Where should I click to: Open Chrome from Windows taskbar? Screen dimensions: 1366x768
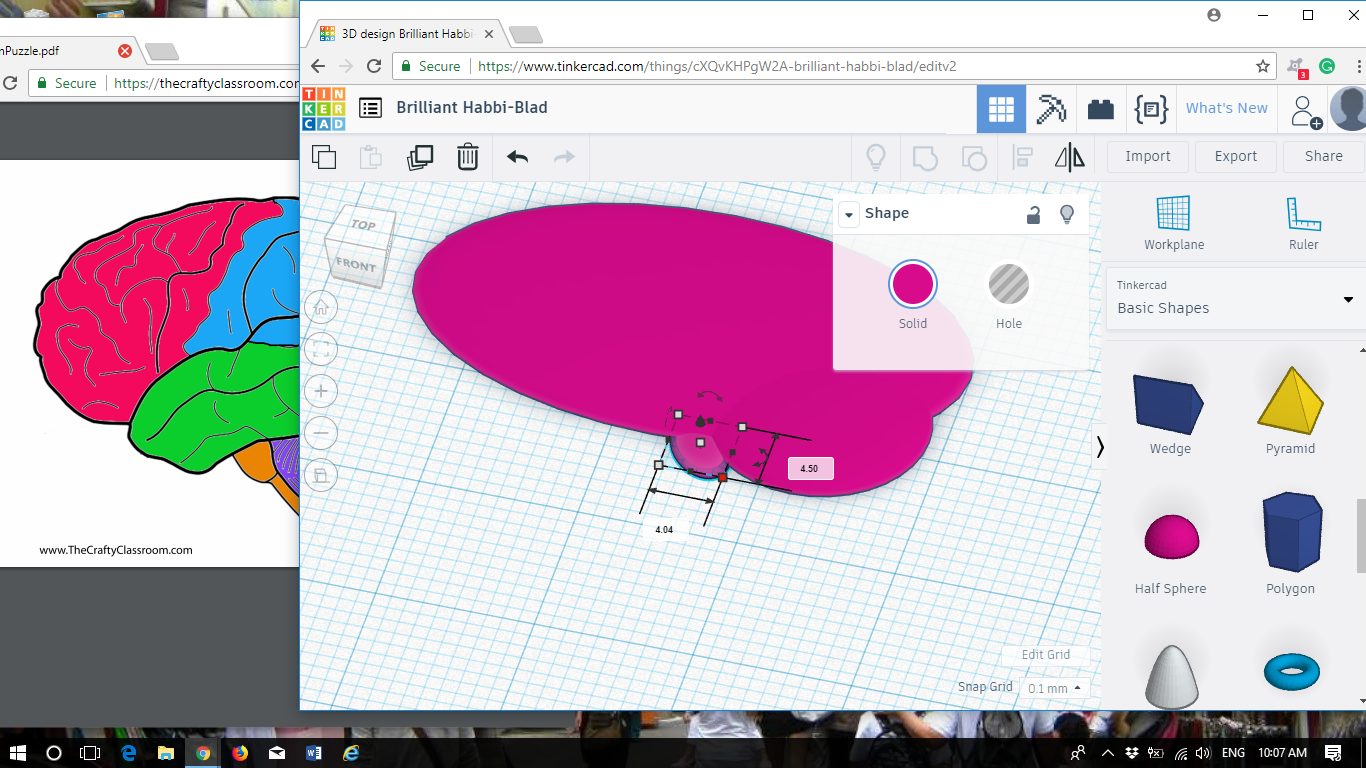[x=203, y=752]
